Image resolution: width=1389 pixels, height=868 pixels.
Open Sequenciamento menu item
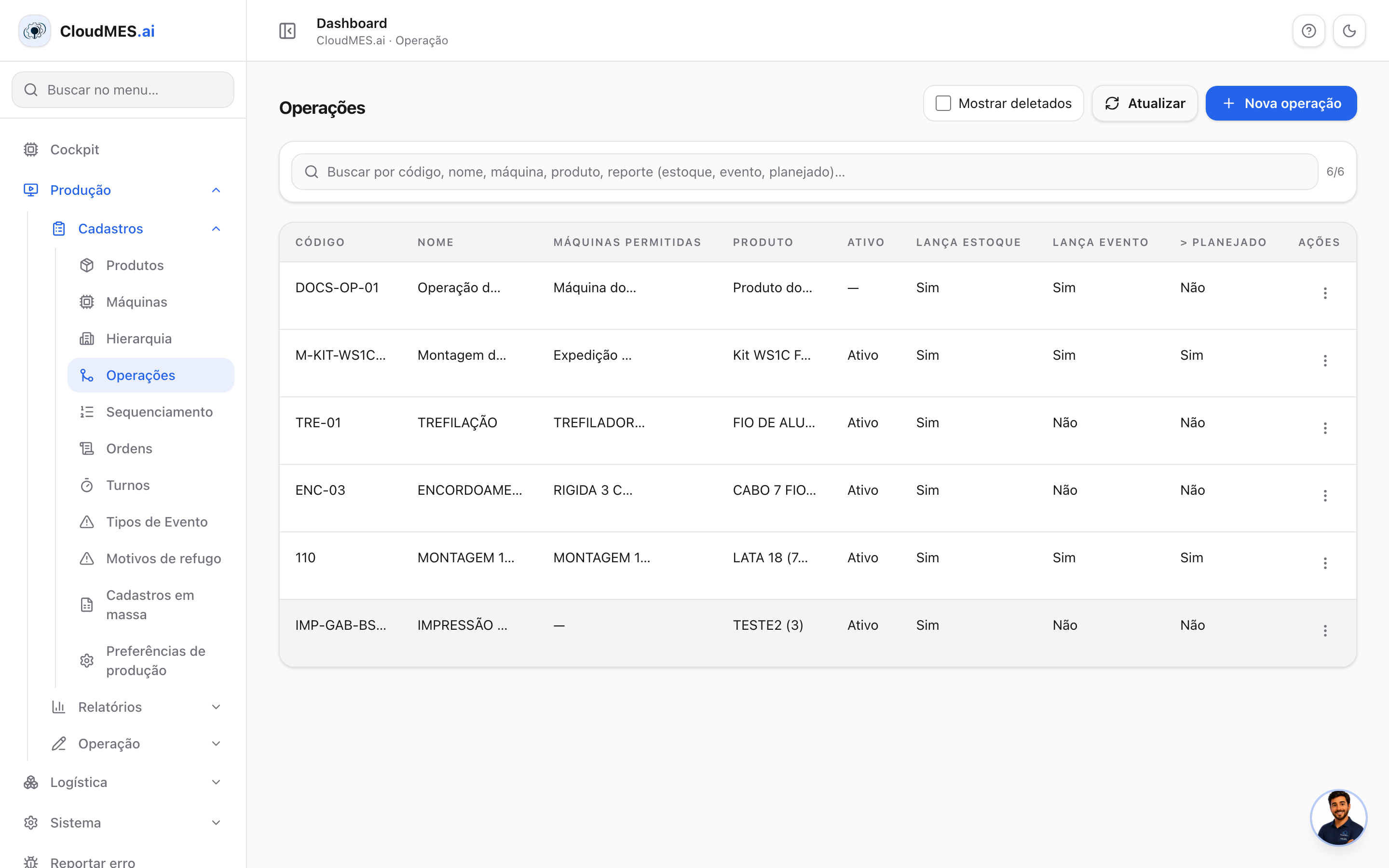coord(151,412)
